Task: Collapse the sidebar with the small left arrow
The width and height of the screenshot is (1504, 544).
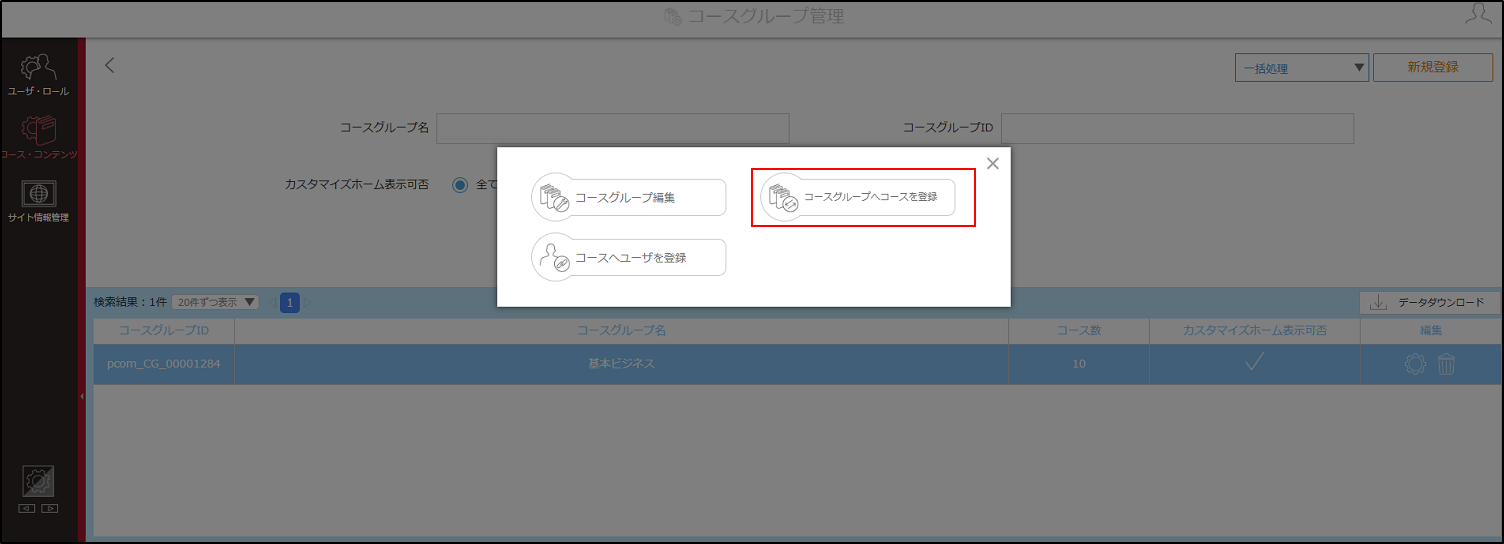Action: click(x=81, y=397)
